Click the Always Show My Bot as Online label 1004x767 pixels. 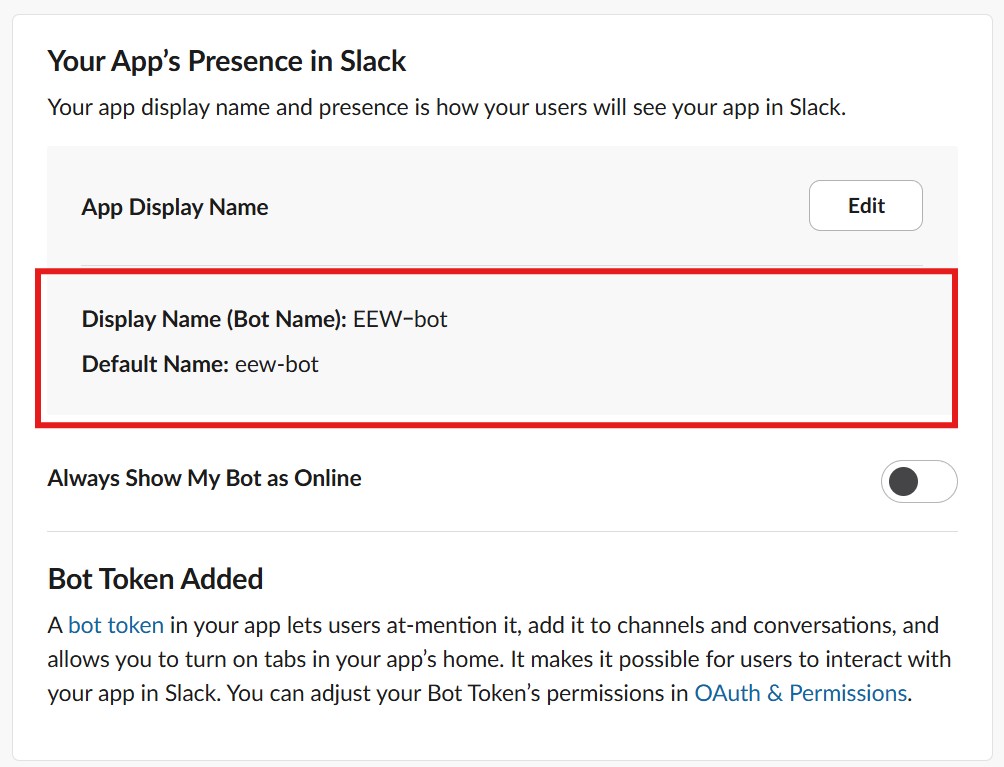pos(204,478)
